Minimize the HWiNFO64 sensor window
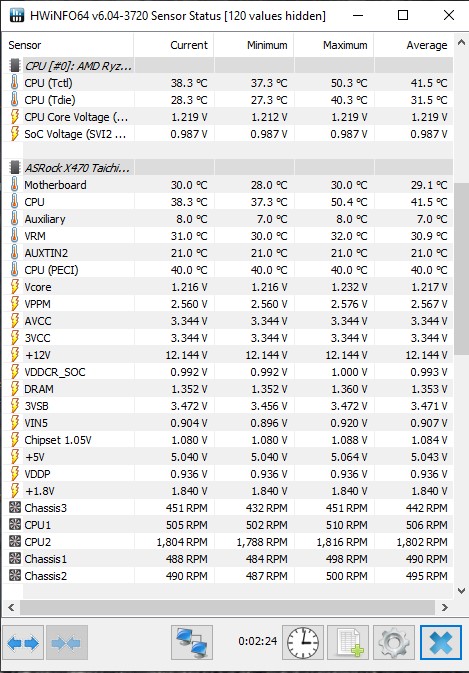The height and width of the screenshot is (673, 469). (x=358, y=15)
